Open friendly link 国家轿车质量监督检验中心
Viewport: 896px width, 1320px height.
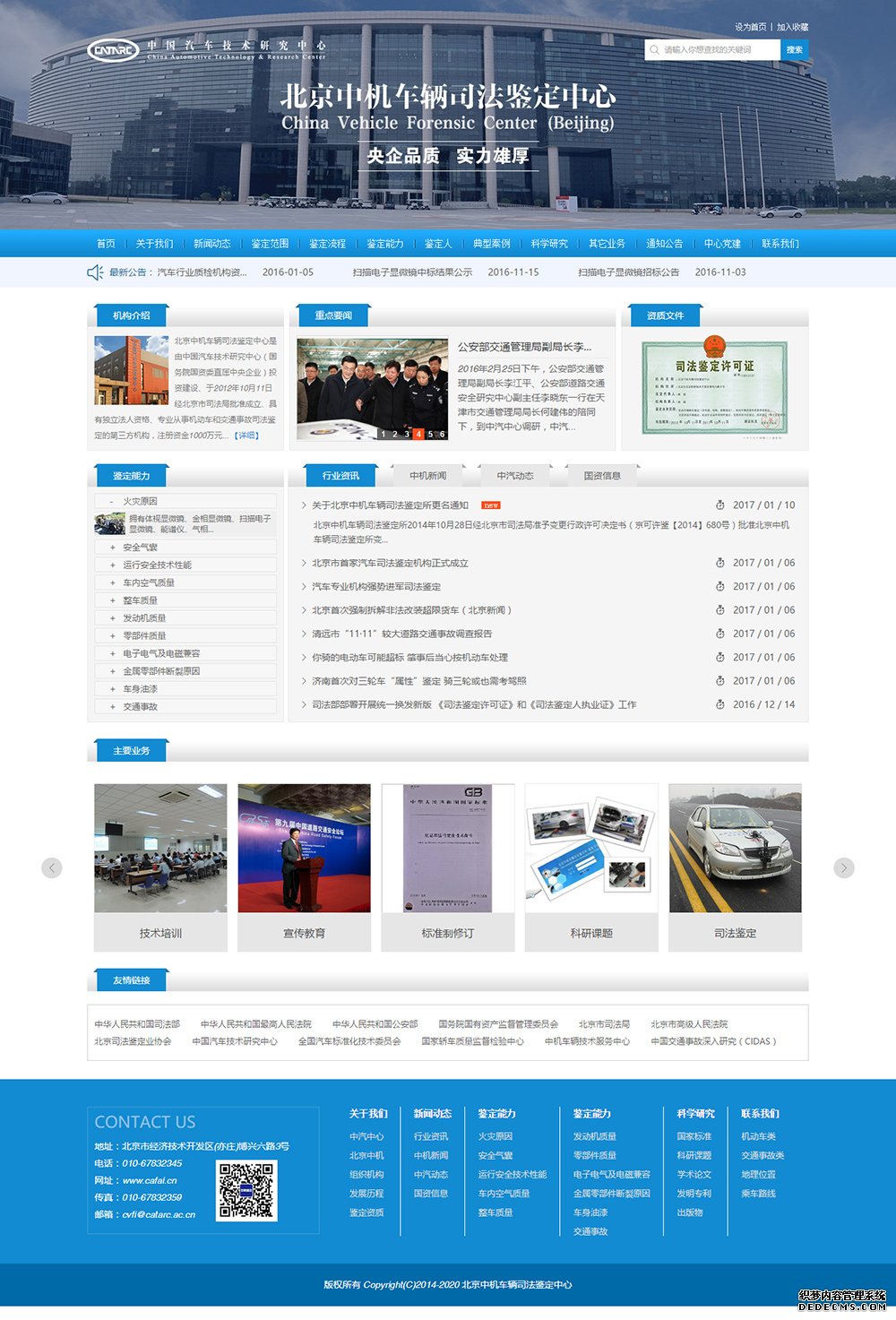pyautogui.click(x=472, y=1041)
